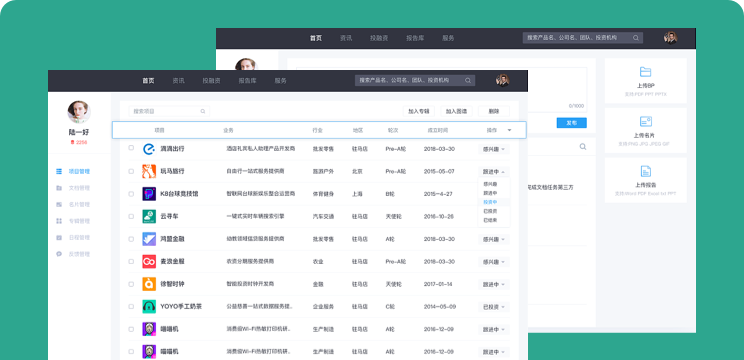Click the 日程管理 calendar icon in sidebar

point(59,238)
